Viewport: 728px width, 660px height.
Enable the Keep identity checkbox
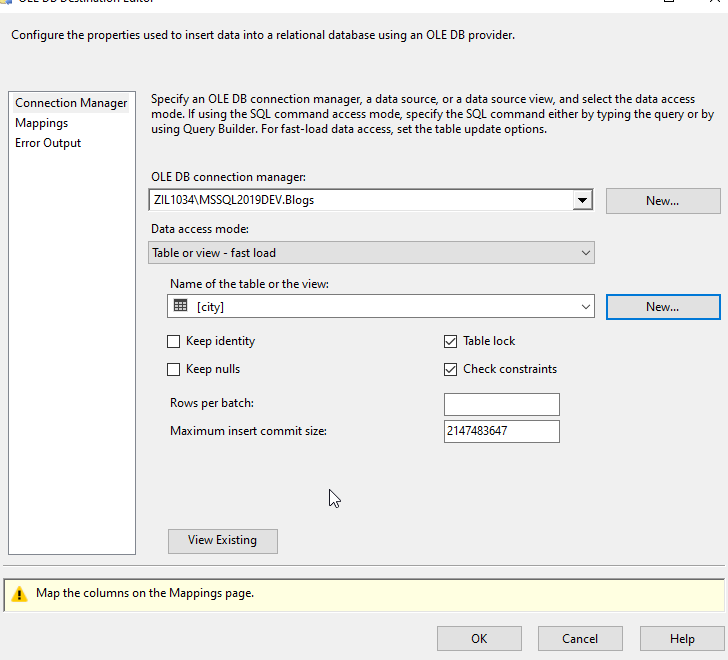(173, 342)
